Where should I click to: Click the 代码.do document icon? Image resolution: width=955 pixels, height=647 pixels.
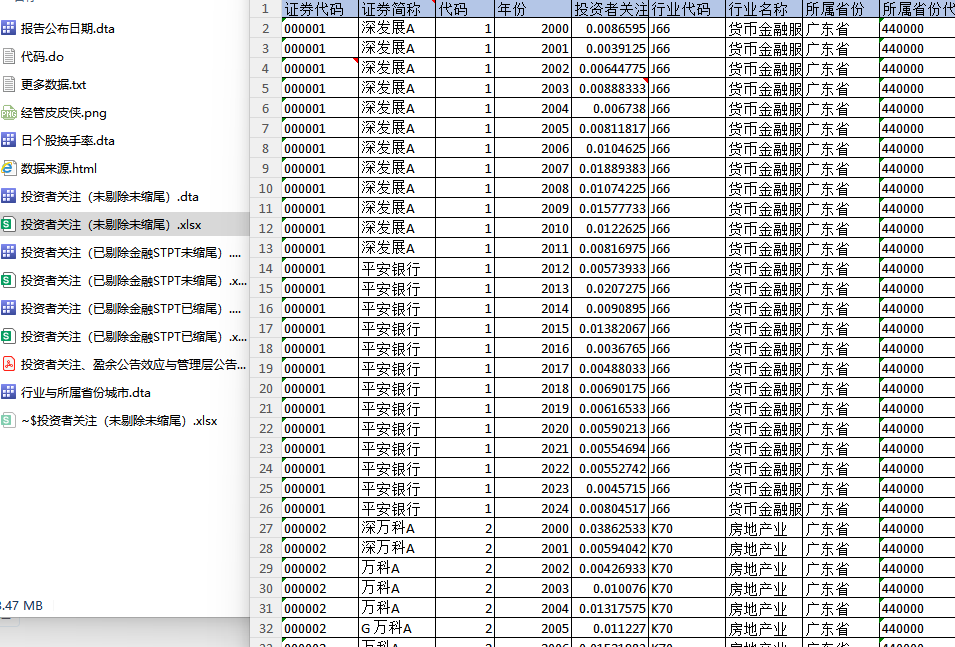tap(9, 57)
